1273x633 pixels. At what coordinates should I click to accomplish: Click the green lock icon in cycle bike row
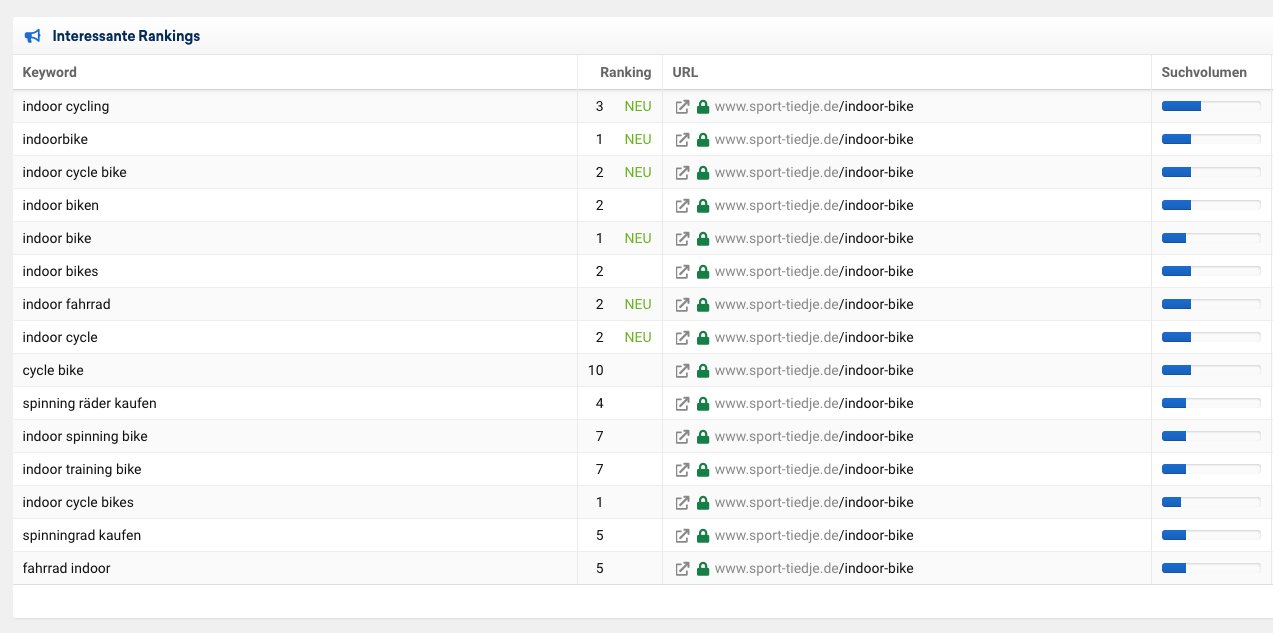click(703, 370)
